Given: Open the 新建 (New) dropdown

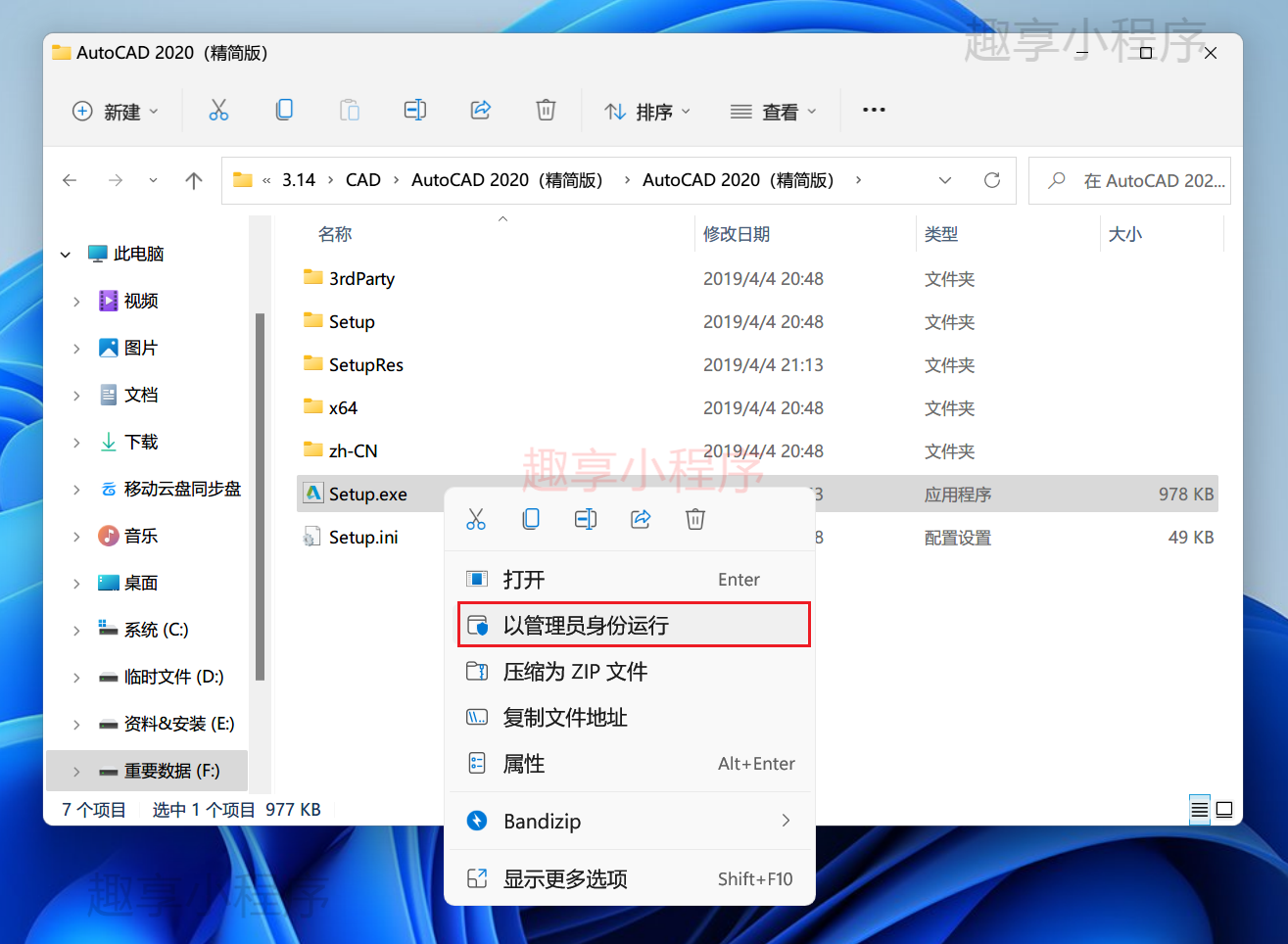Looking at the screenshot, I should pyautogui.click(x=116, y=112).
